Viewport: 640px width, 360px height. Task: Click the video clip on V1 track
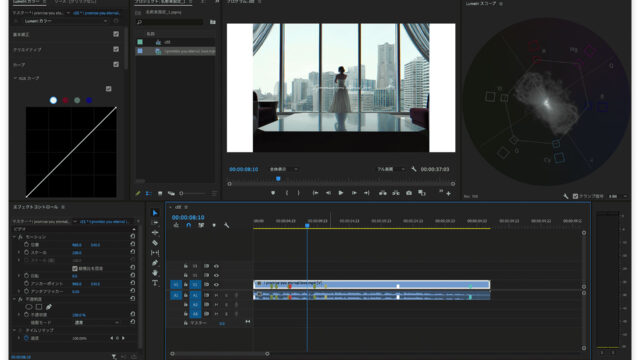coord(371,284)
